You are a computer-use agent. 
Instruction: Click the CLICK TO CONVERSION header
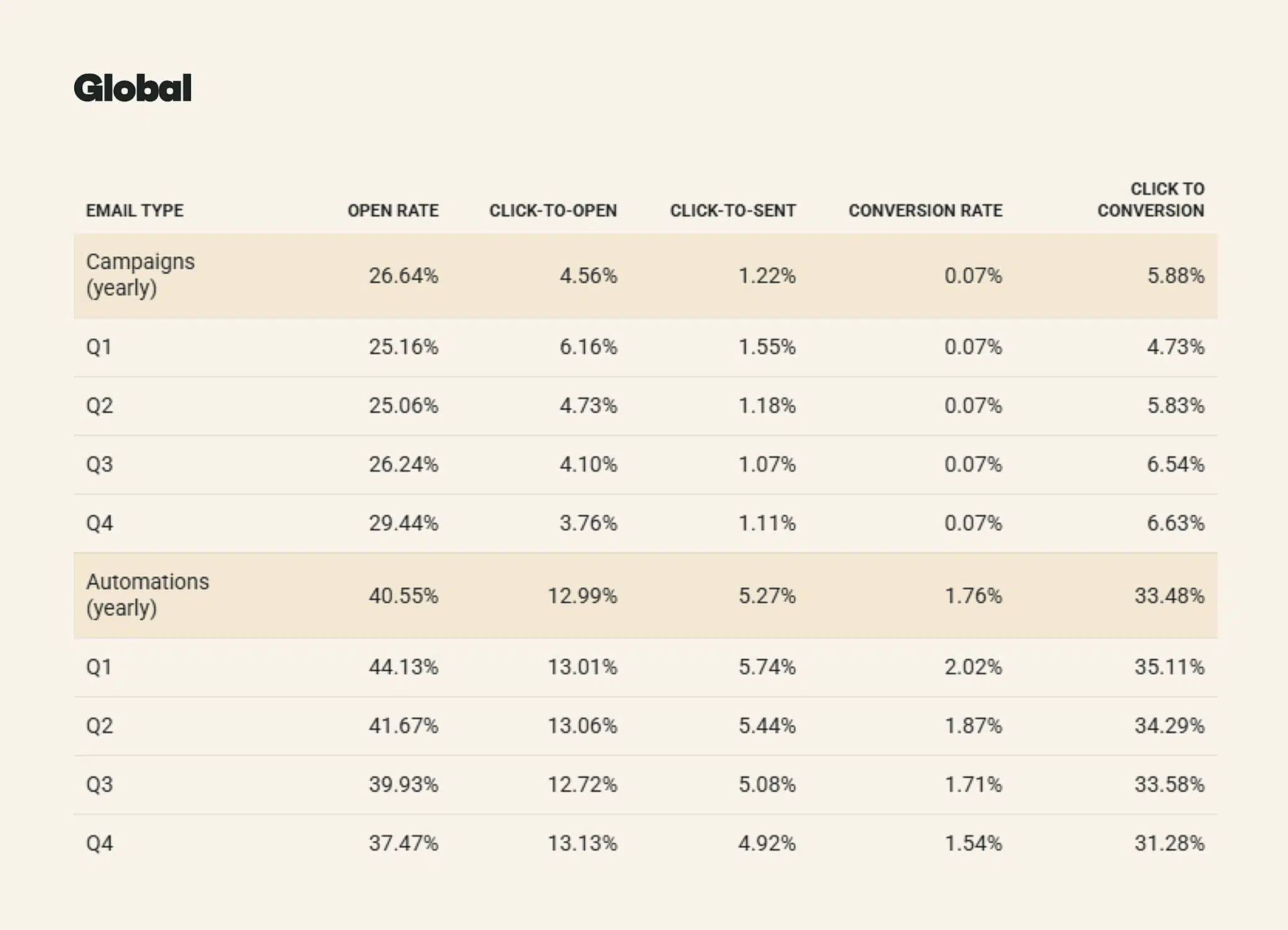point(1151,199)
